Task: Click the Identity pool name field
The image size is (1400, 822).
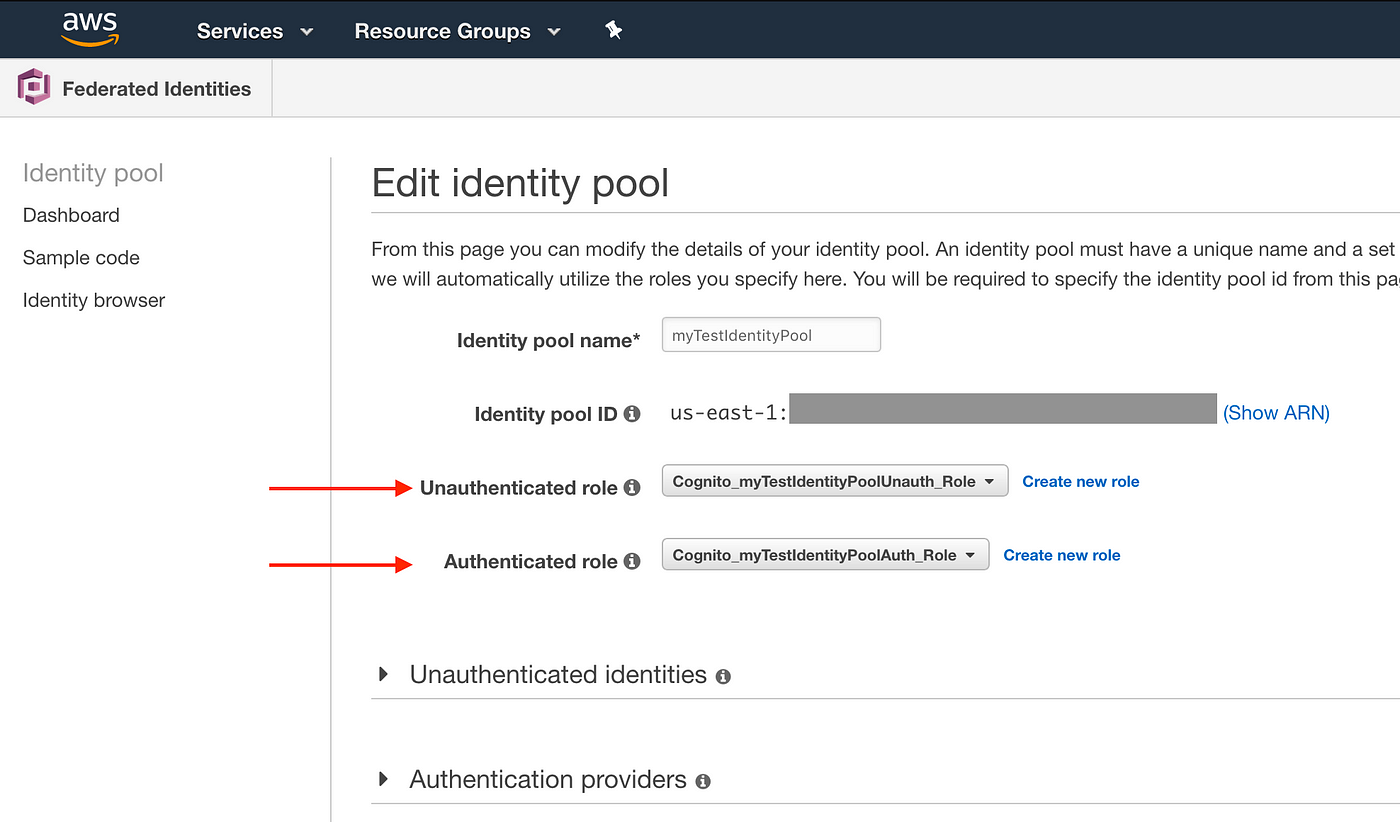Action: pyautogui.click(x=771, y=335)
